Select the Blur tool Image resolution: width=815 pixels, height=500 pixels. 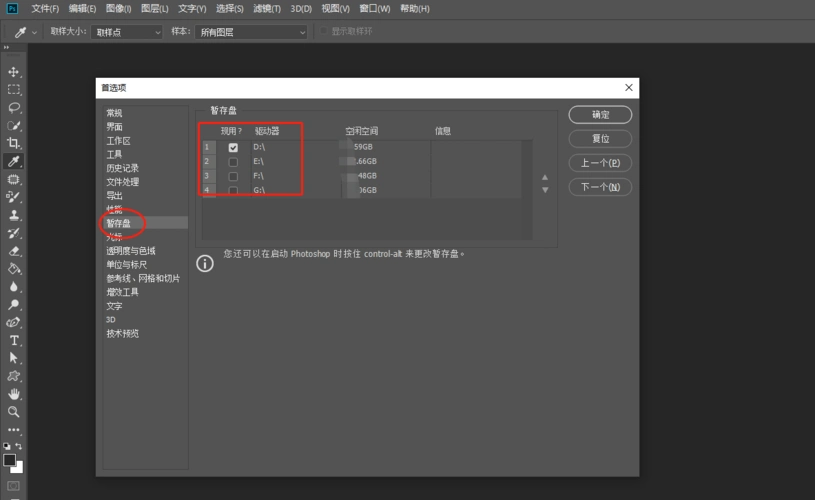[14, 287]
